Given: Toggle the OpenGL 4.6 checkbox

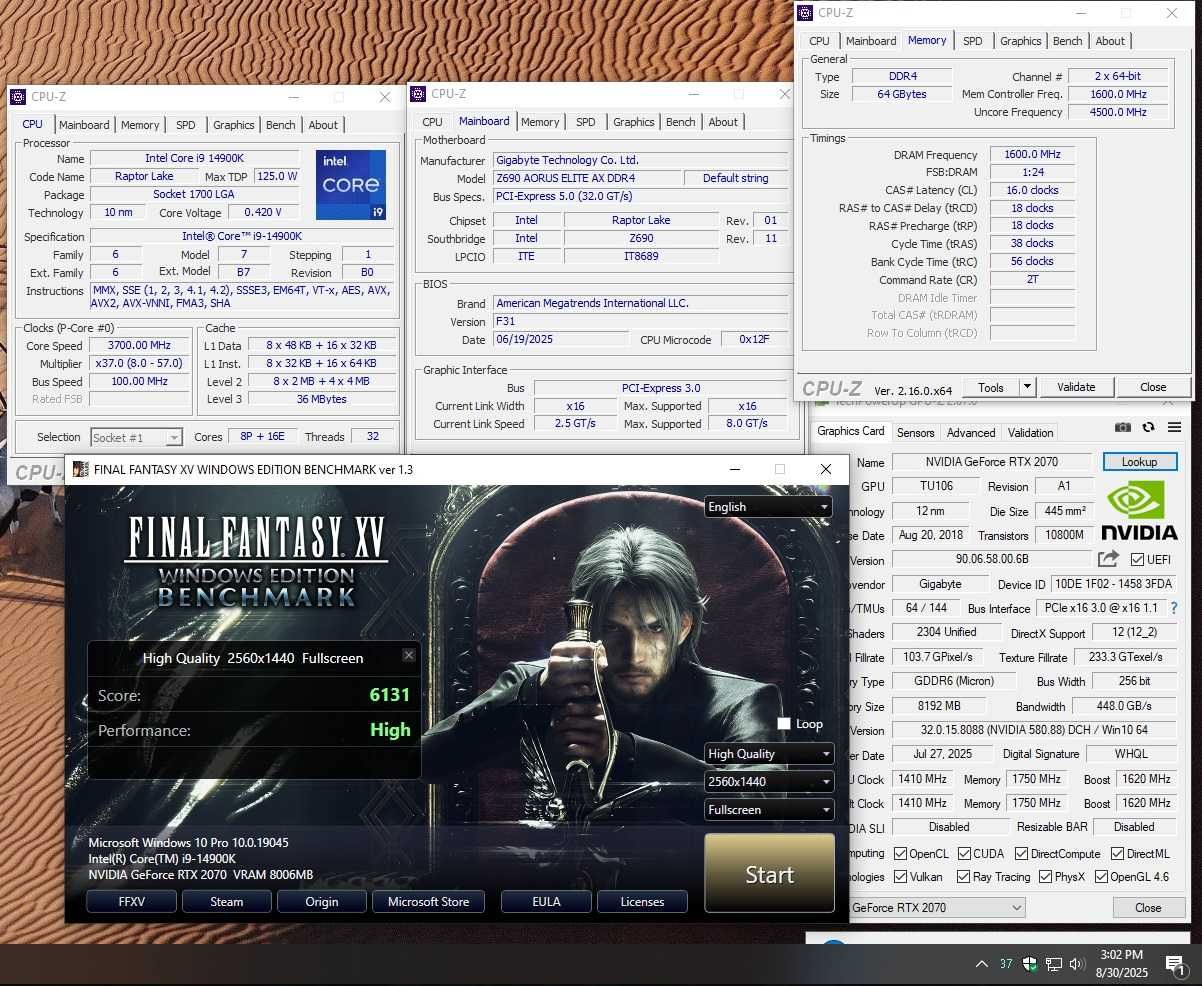Looking at the screenshot, I should (1102, 877).
